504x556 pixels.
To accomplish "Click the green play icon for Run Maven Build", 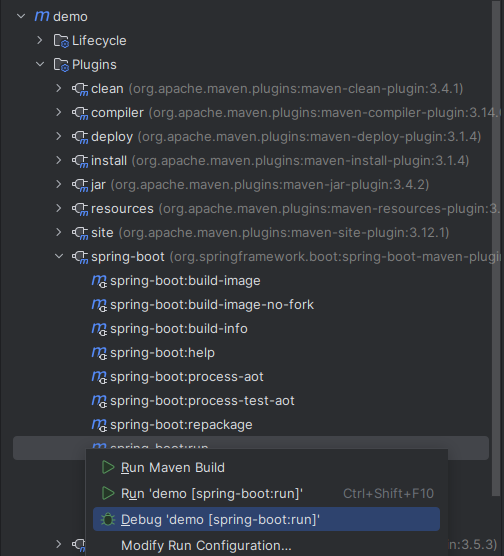I will (x=108, y=467).
